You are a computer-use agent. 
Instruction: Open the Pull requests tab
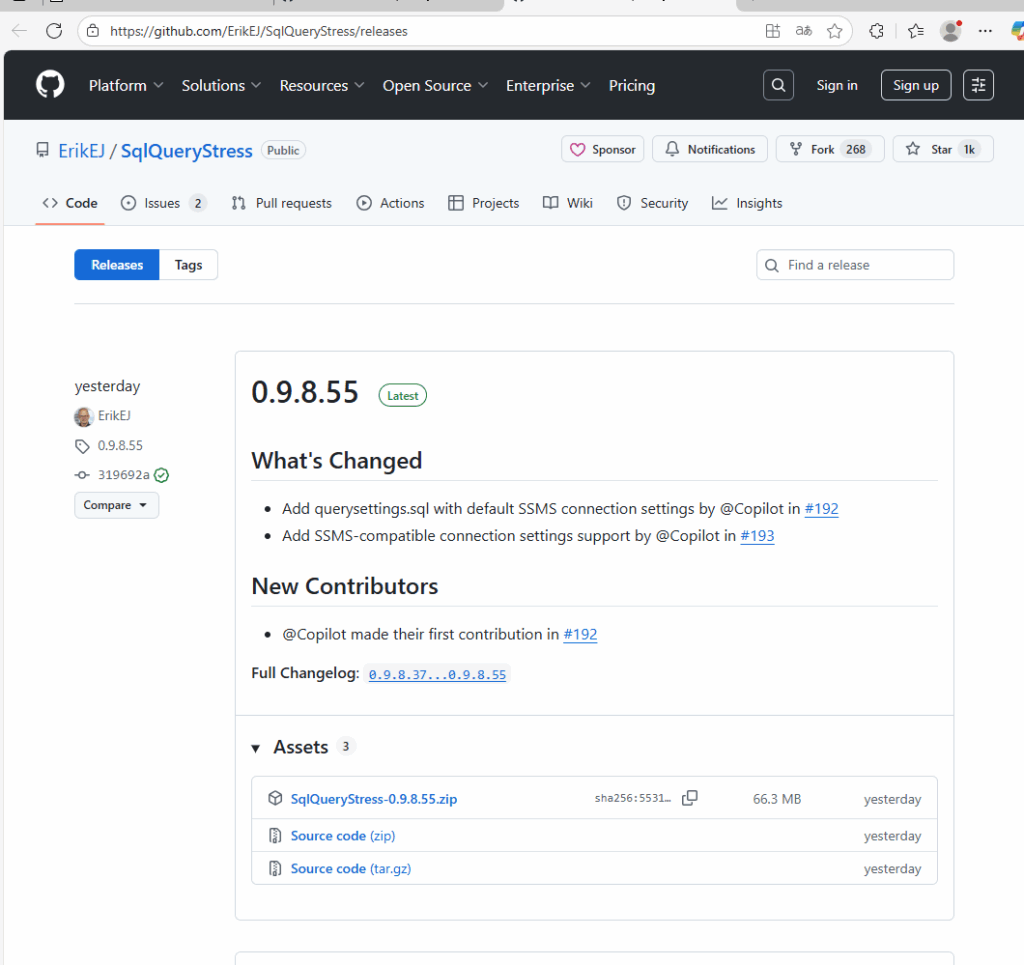tap(281, 203)
